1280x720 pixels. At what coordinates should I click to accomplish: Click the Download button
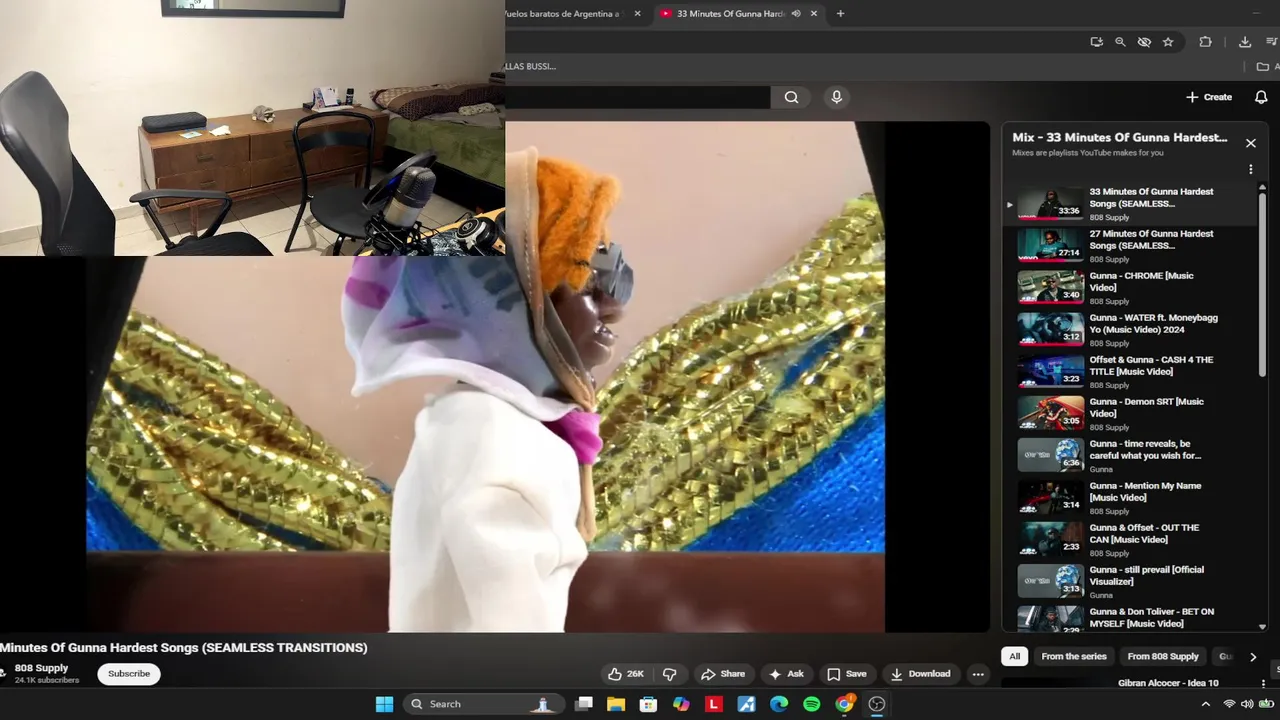920,674
